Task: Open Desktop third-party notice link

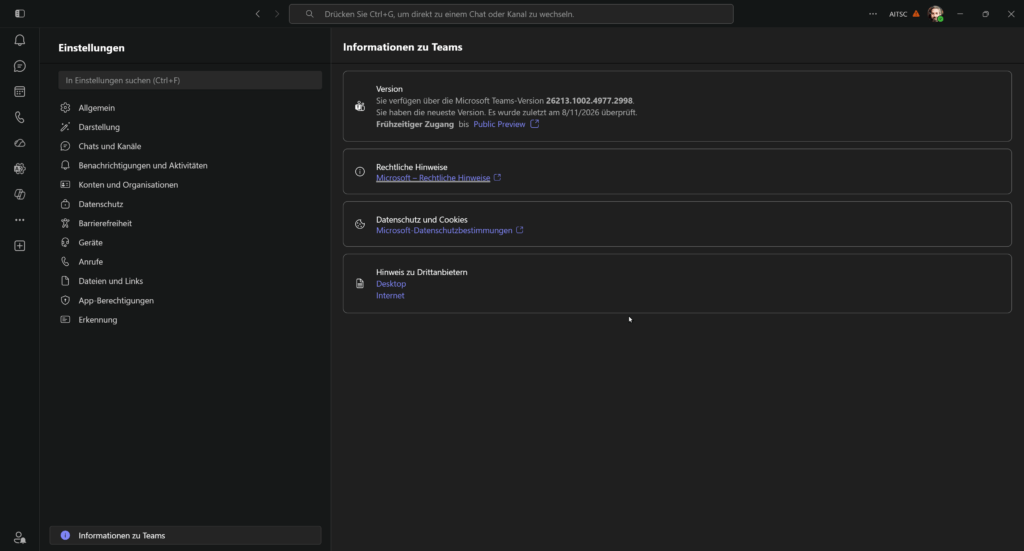Action: pyautogui.click(x=391, y=283)
